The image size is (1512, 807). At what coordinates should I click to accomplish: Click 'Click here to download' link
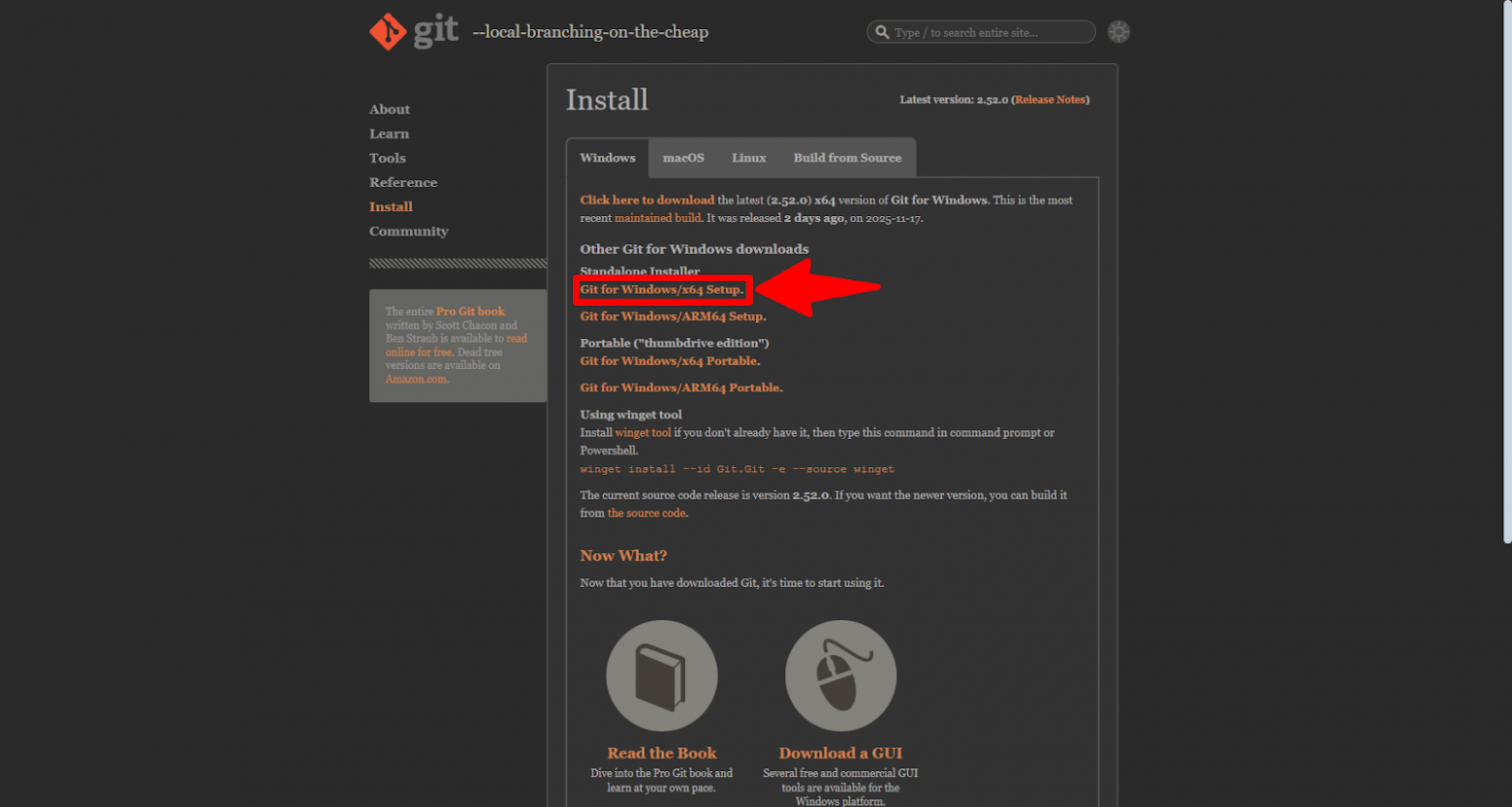[x=646, y=200]
